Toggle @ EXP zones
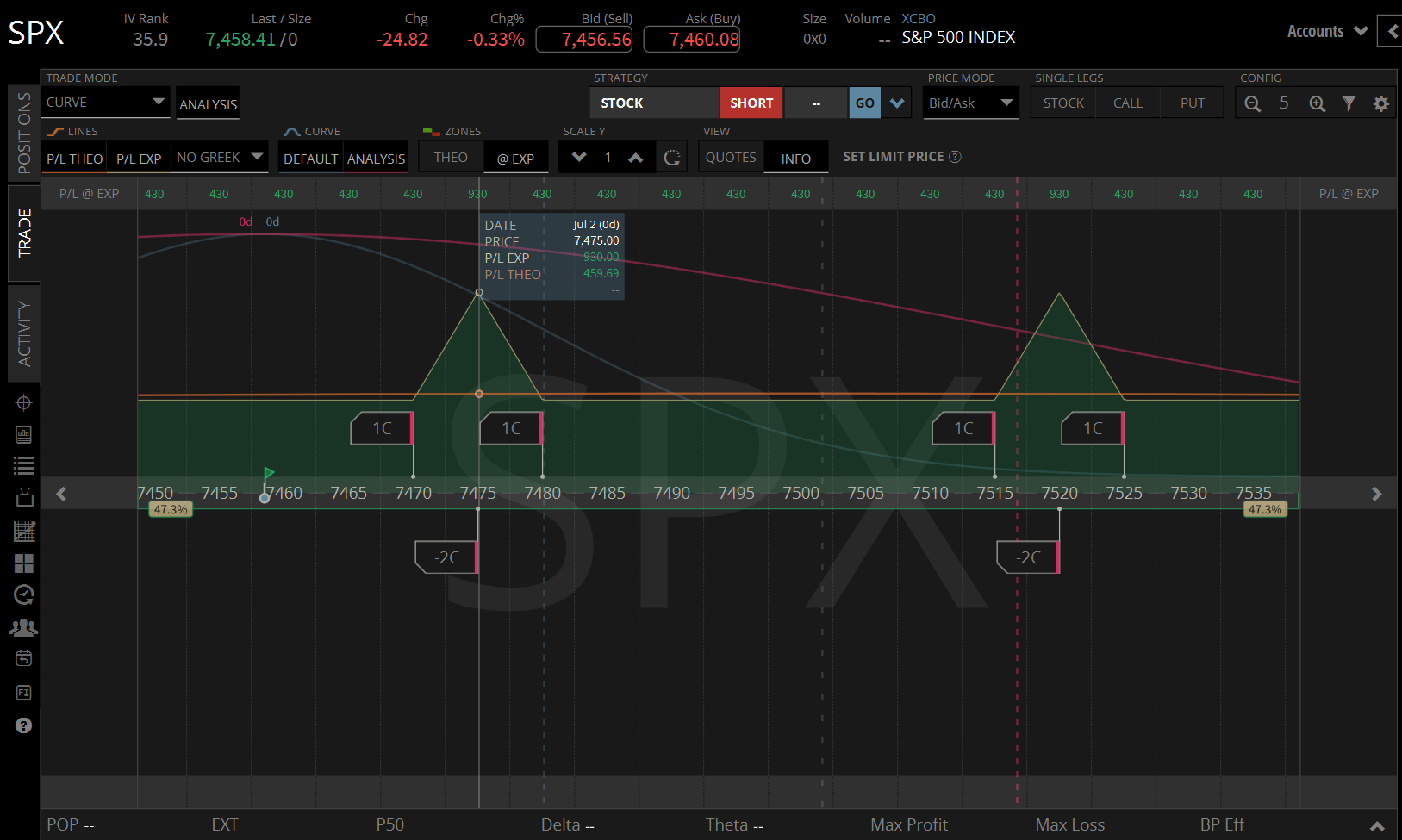Viewport: 1402px width, 840px height. pyautogui.click(x=515, y=159)
